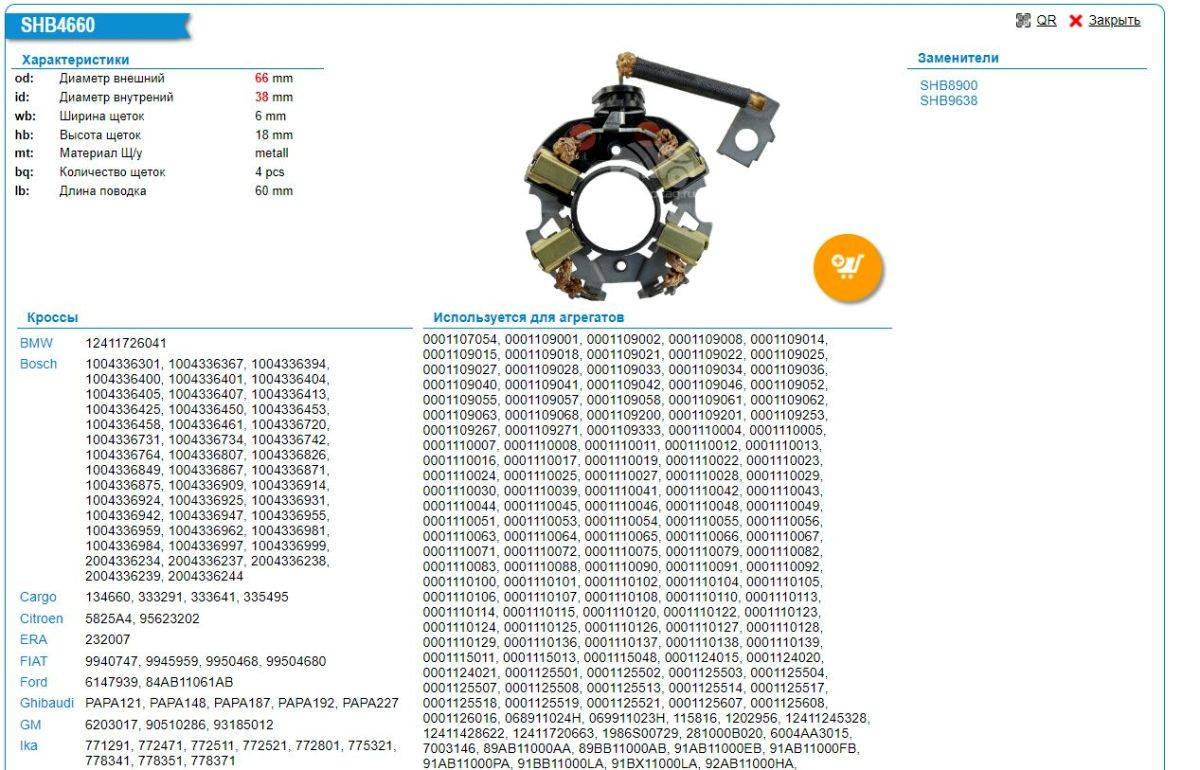Select the BMW cross-reference brand
The width and height of the screenshot is (1200, 770).
coord(36,343)
